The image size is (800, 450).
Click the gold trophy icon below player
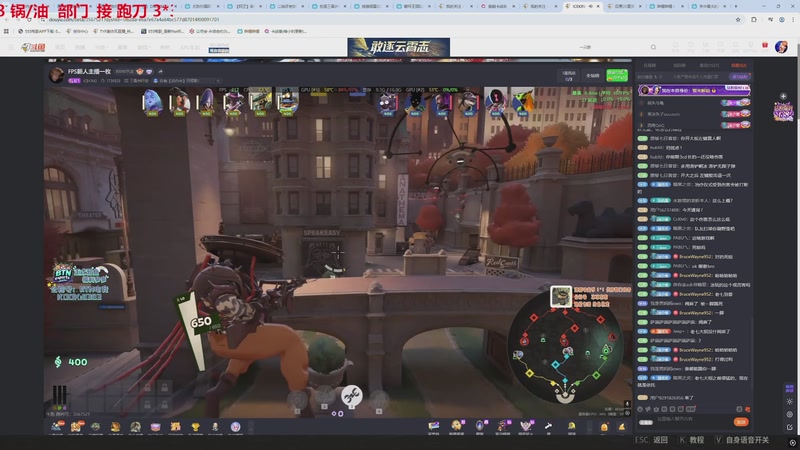195,427
